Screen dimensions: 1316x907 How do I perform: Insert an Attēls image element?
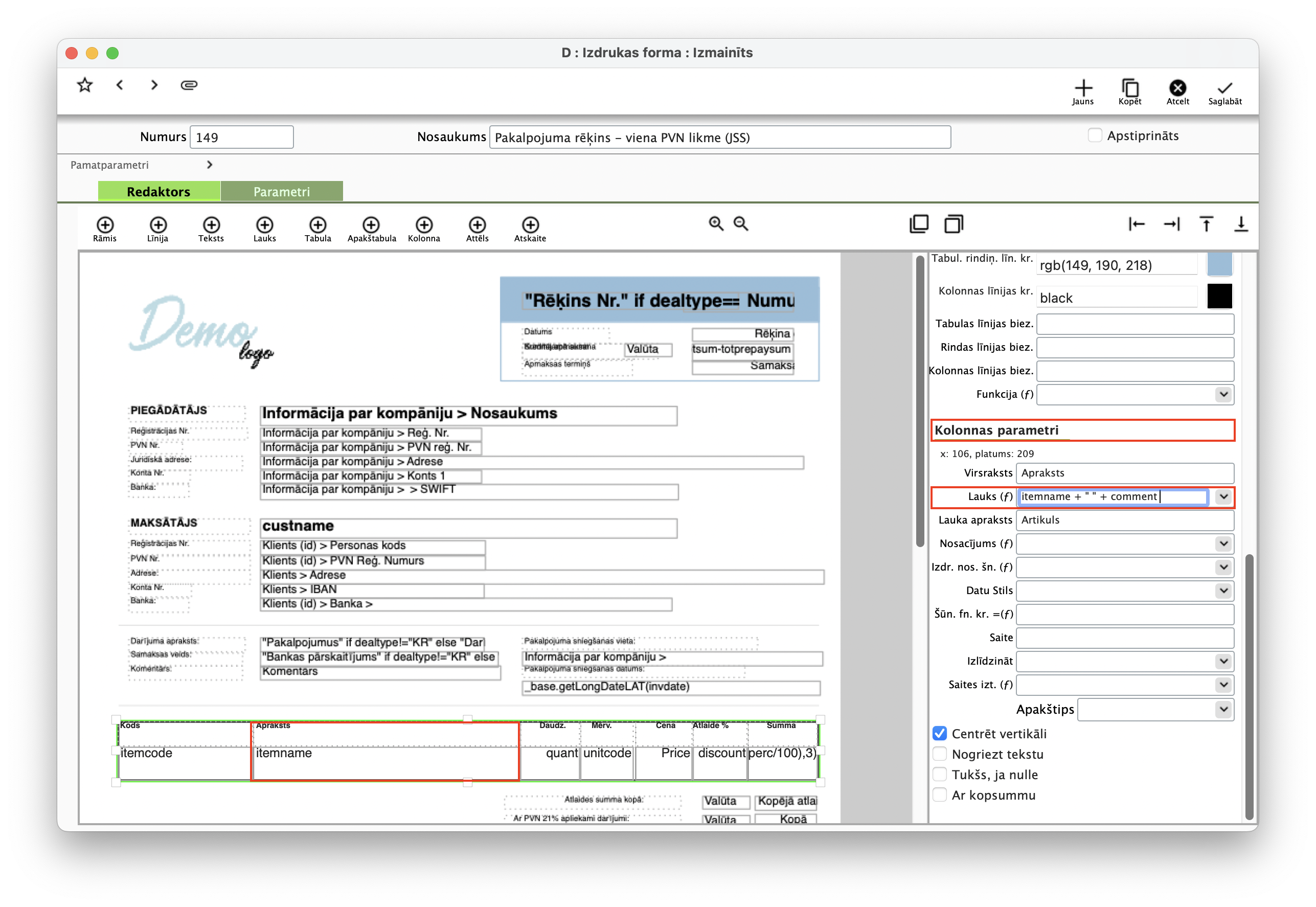(478, 230)
